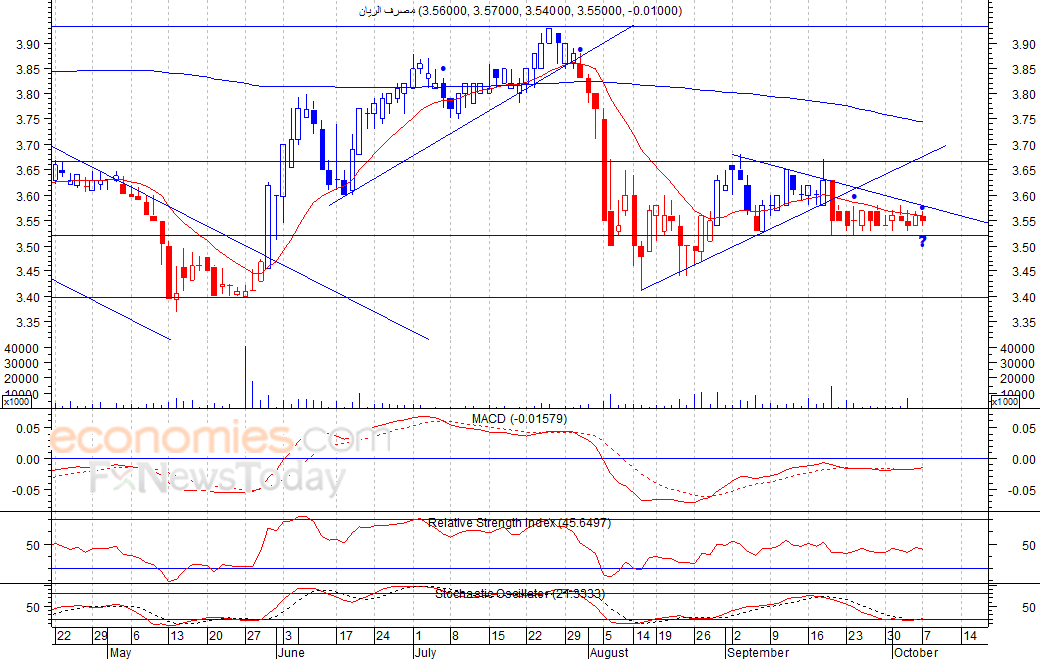Click date label 26 in August
This screenshot has height=659, width=1040.
point(703,636)
